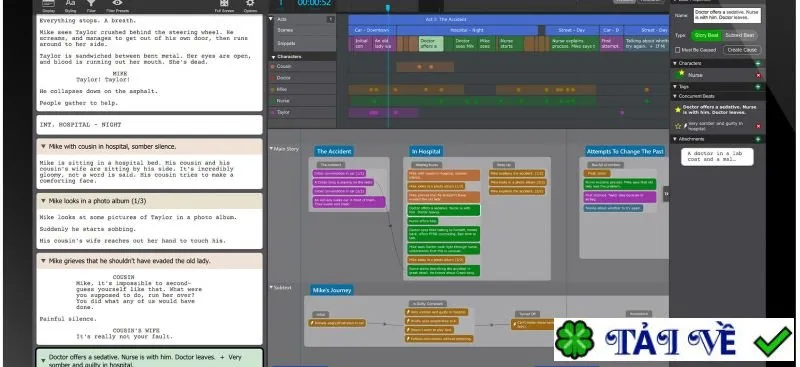Toggle the 'Must Be Caused' checkbox
The image size is (800, 367).
pos(678,50)
